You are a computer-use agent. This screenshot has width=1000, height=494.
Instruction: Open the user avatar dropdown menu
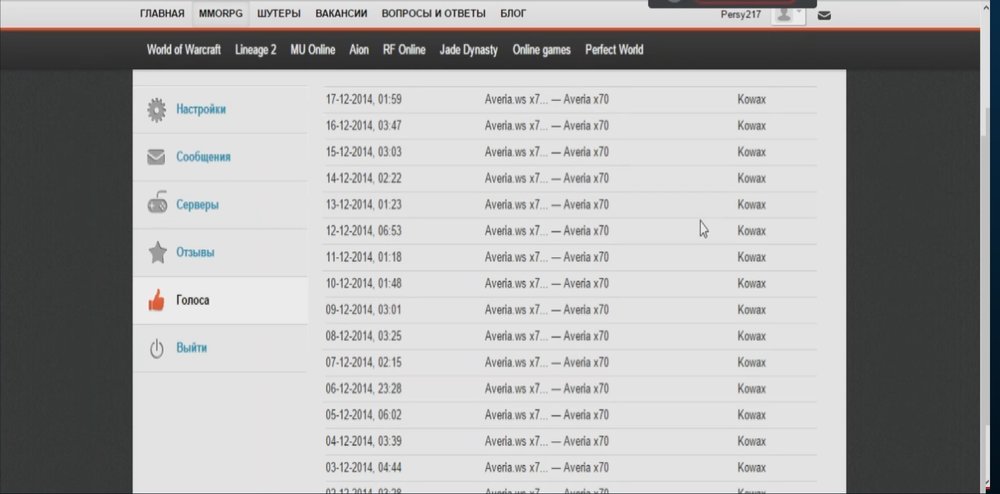(x=789, y=14)
